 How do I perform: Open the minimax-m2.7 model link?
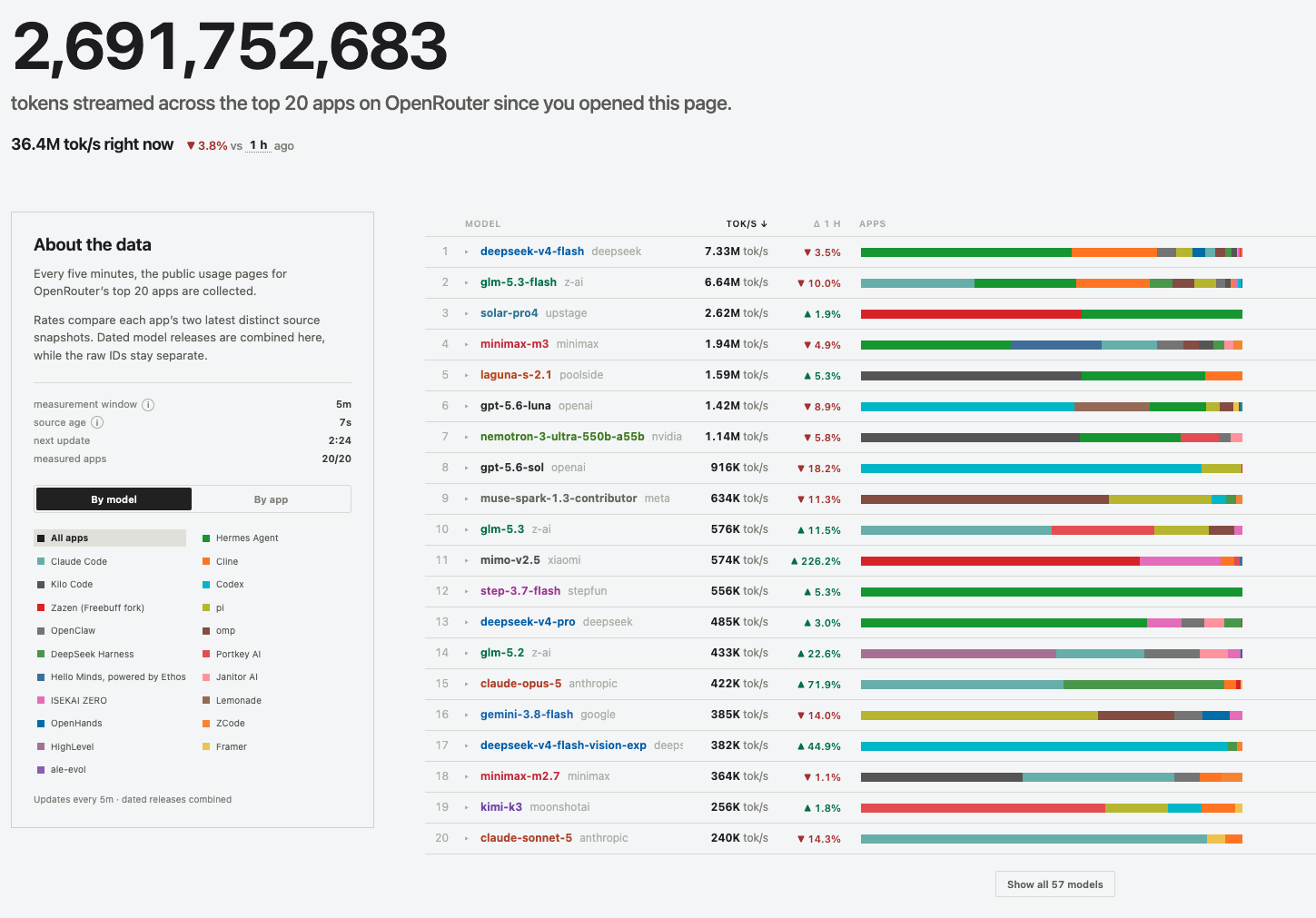520,776
